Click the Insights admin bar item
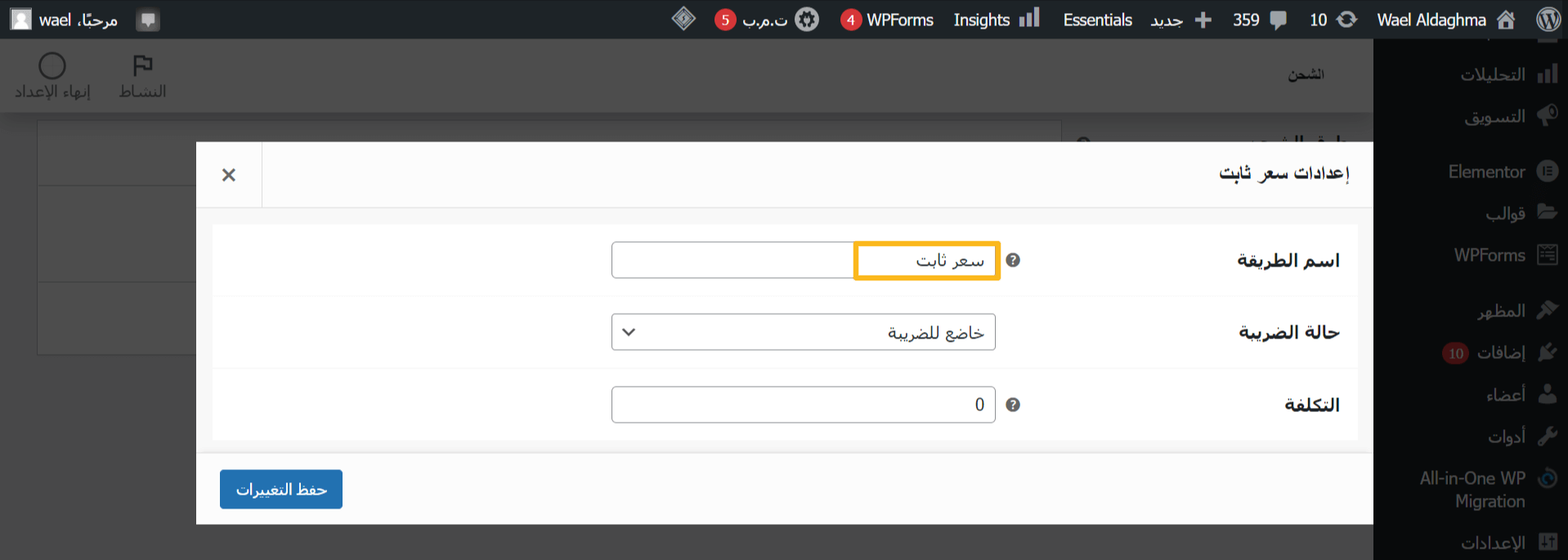This screenshot has width=1568, height=560. tap(982, 20)
